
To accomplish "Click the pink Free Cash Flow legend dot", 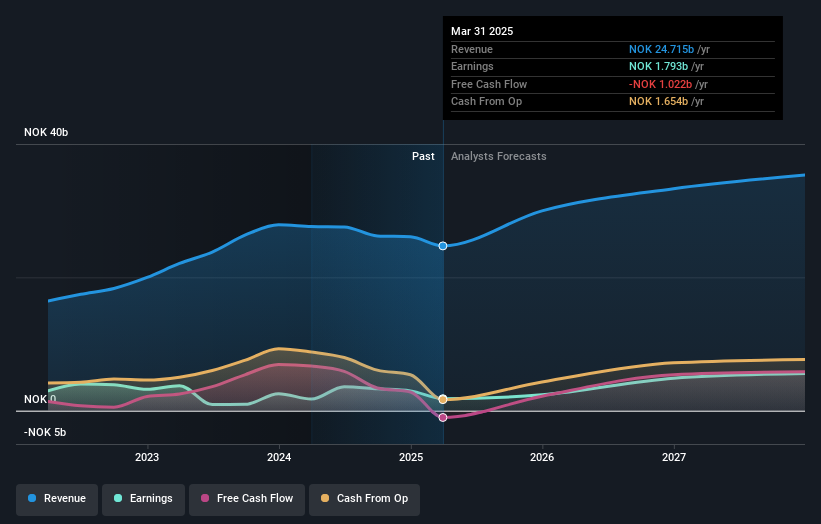I will coord(205,498).
